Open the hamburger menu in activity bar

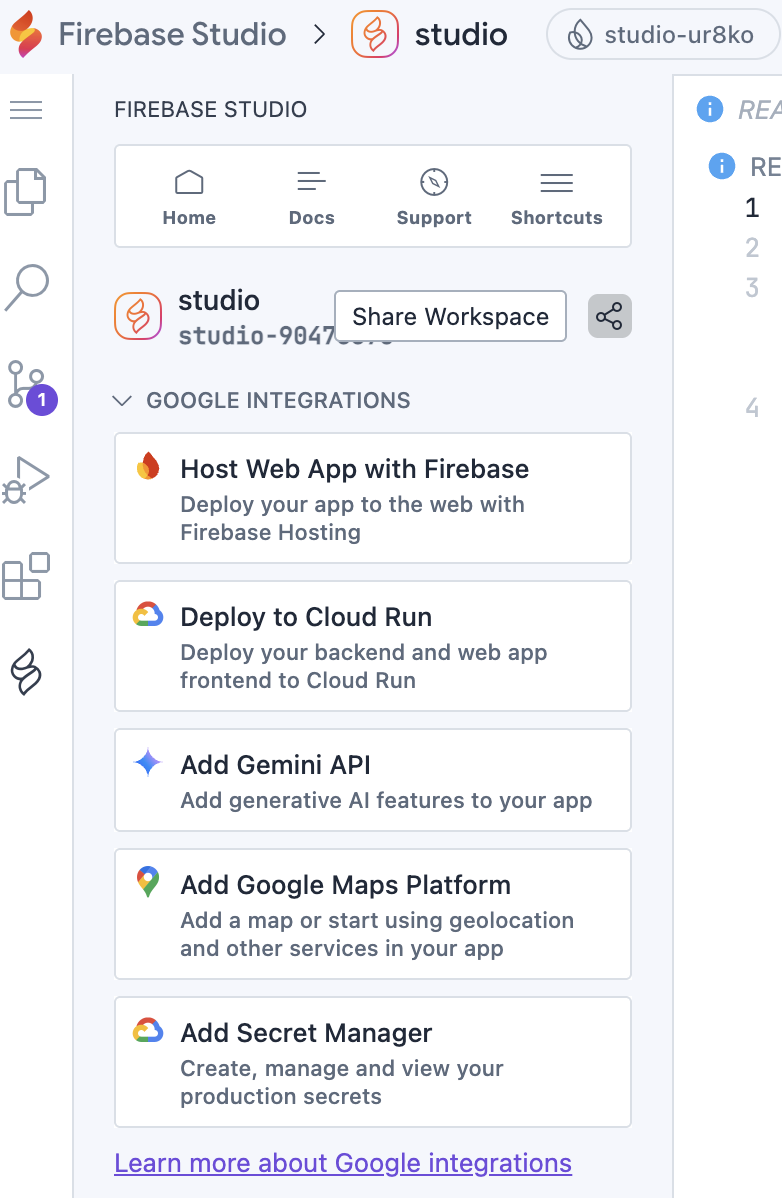coord(26,110)
